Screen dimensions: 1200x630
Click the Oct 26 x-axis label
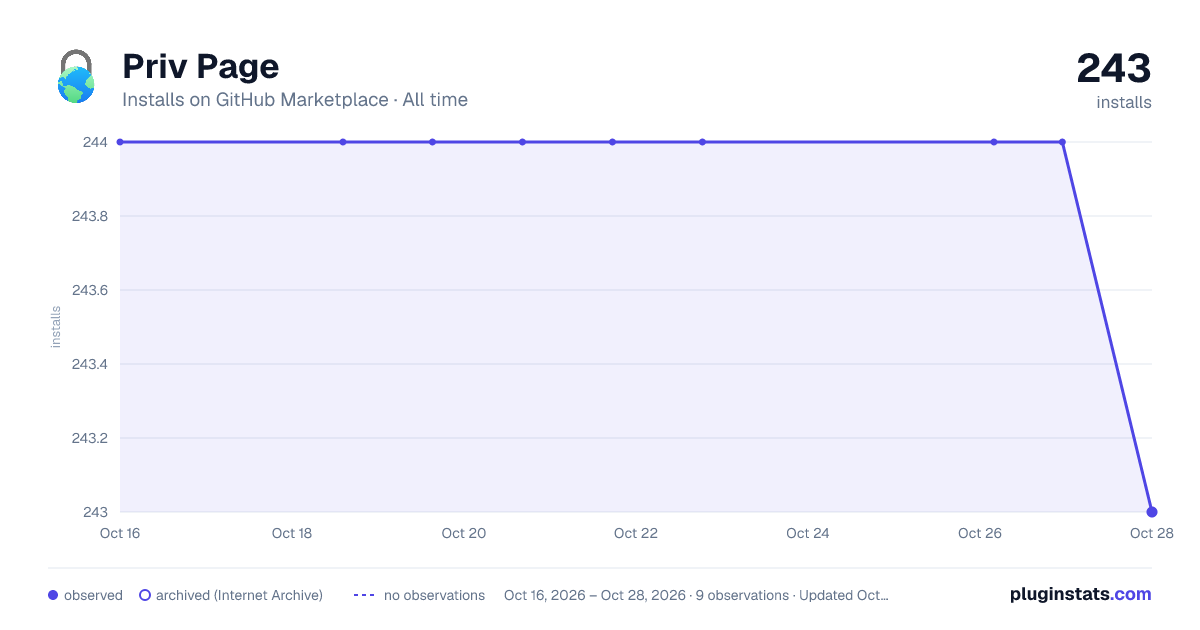980,533
